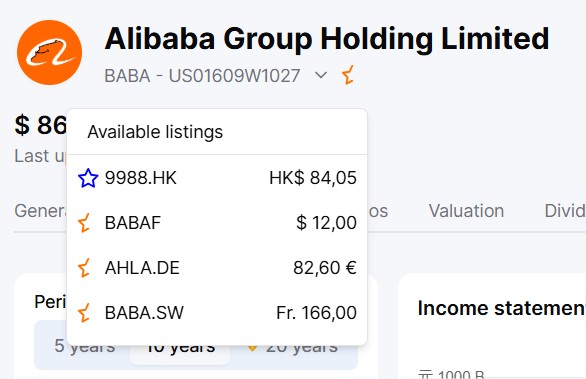586x379 pixels.
Task: Select the 9988.HK listing
Action: (217, 178)
